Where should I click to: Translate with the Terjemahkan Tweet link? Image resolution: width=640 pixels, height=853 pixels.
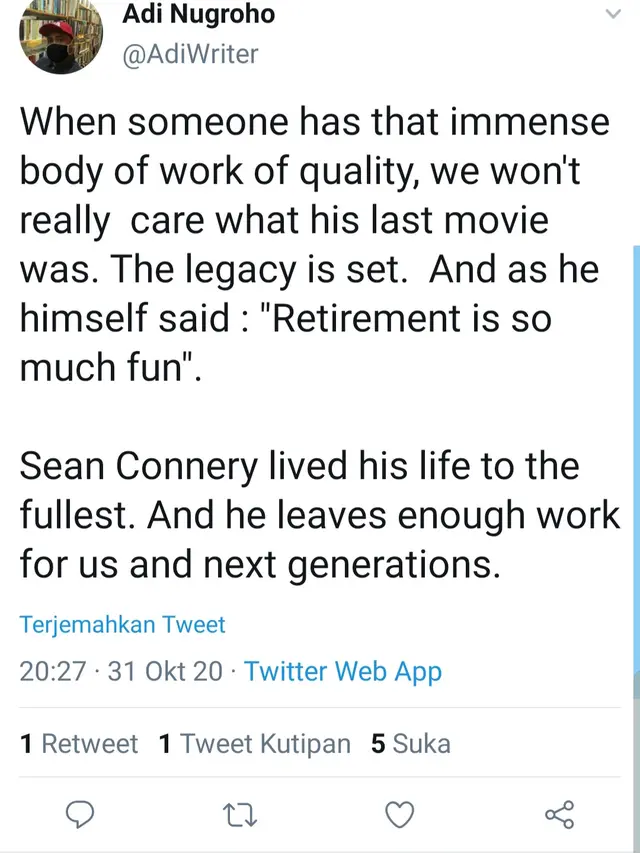click(122, 625)
